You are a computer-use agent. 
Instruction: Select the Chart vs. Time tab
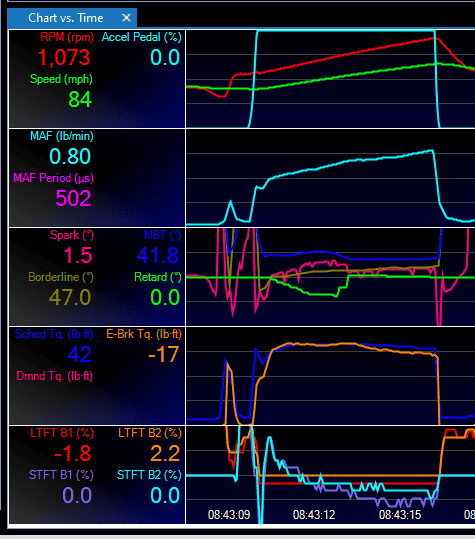(66, 18)
